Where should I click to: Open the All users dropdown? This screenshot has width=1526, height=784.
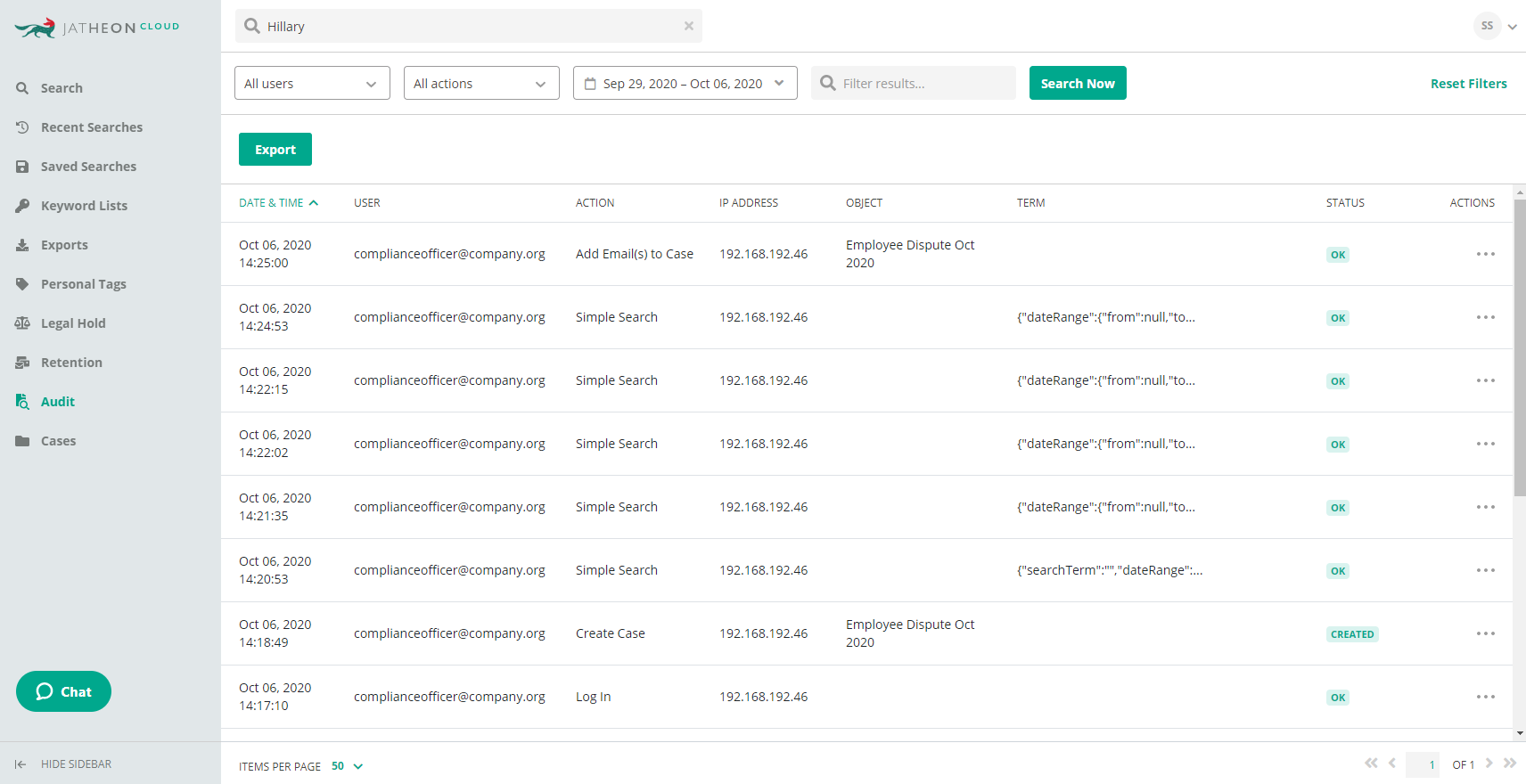[312, 83]
